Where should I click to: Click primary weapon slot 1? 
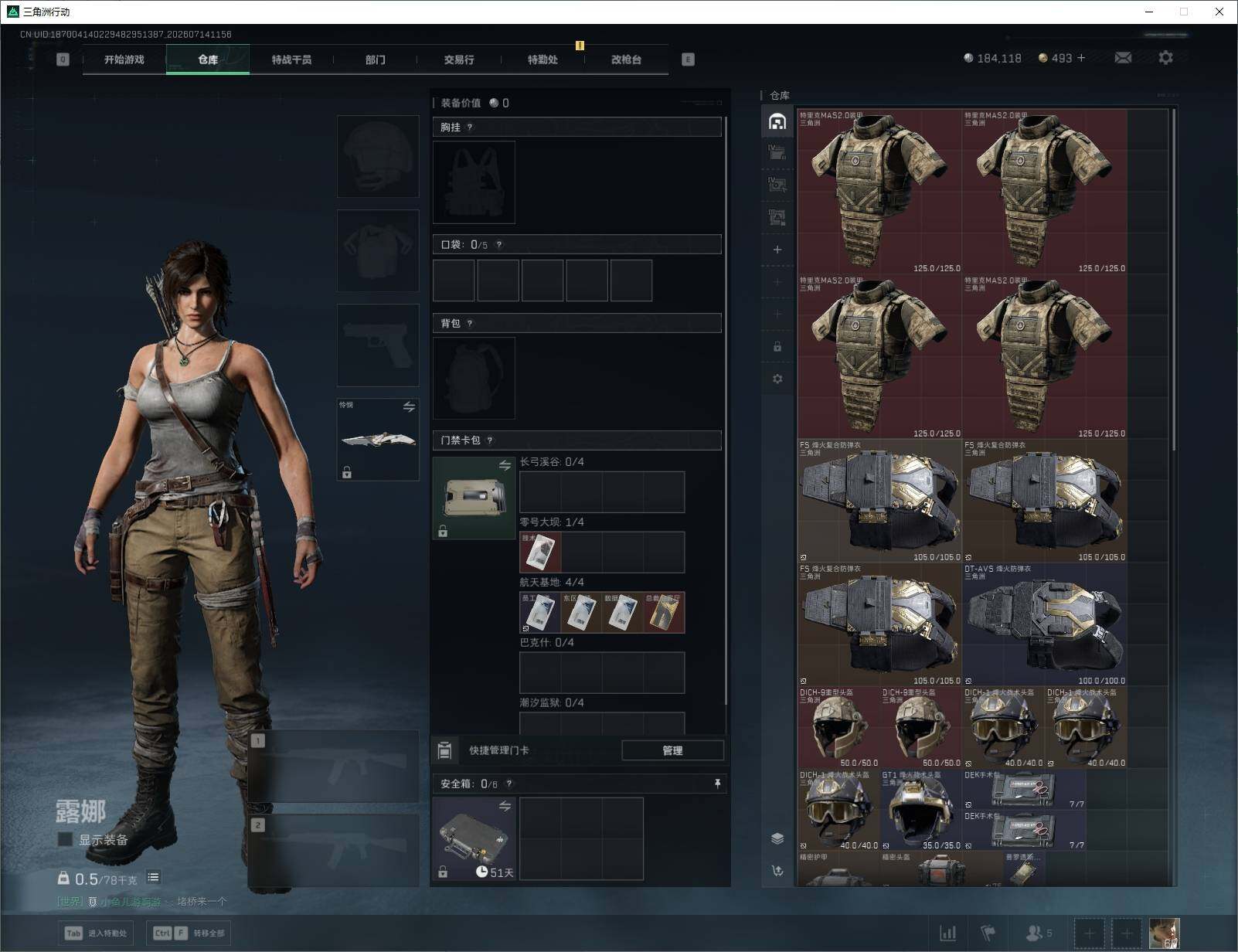click(334, 766)
